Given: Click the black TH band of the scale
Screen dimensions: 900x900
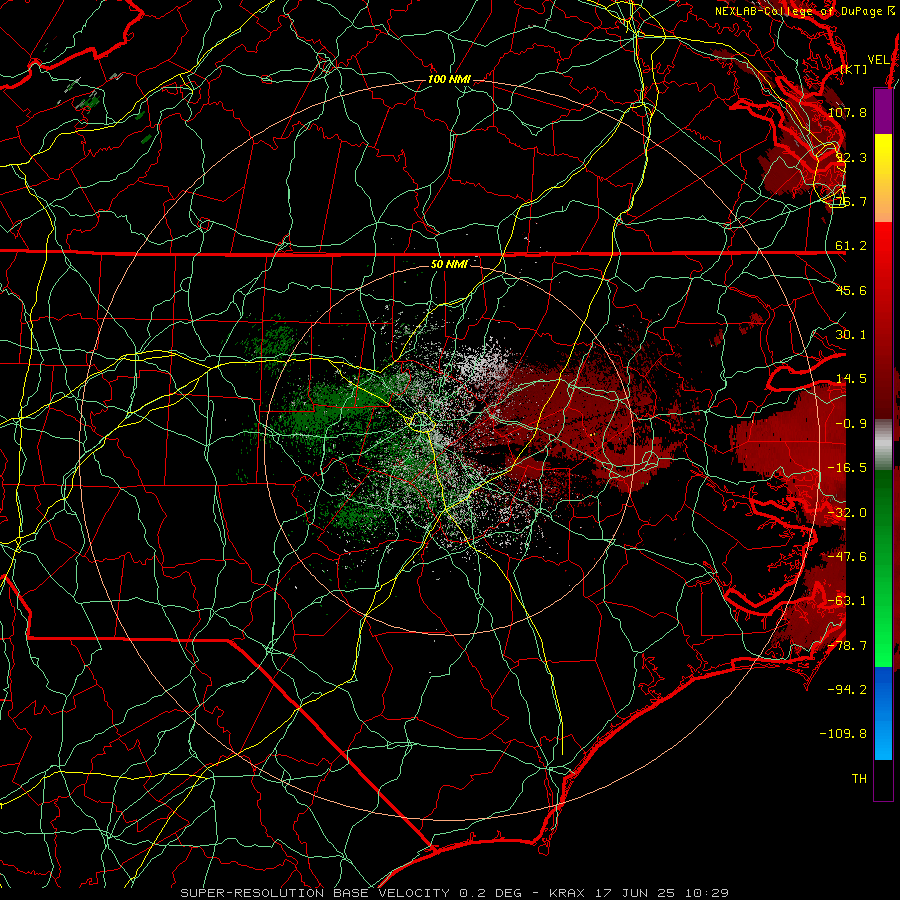Looking at the screenshot, I should (x=883, y=779).
